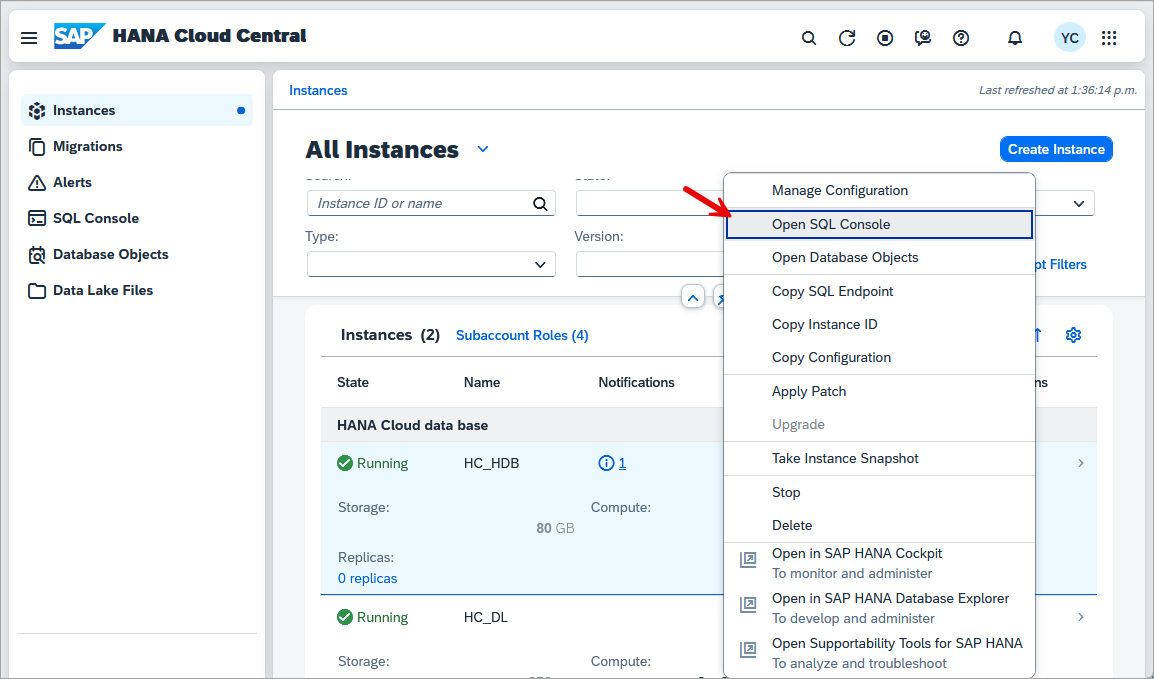Click the HC_DL instance name
Image resolution: width=1154 pixels, height=679 pixels.
[x=486, y=617]
